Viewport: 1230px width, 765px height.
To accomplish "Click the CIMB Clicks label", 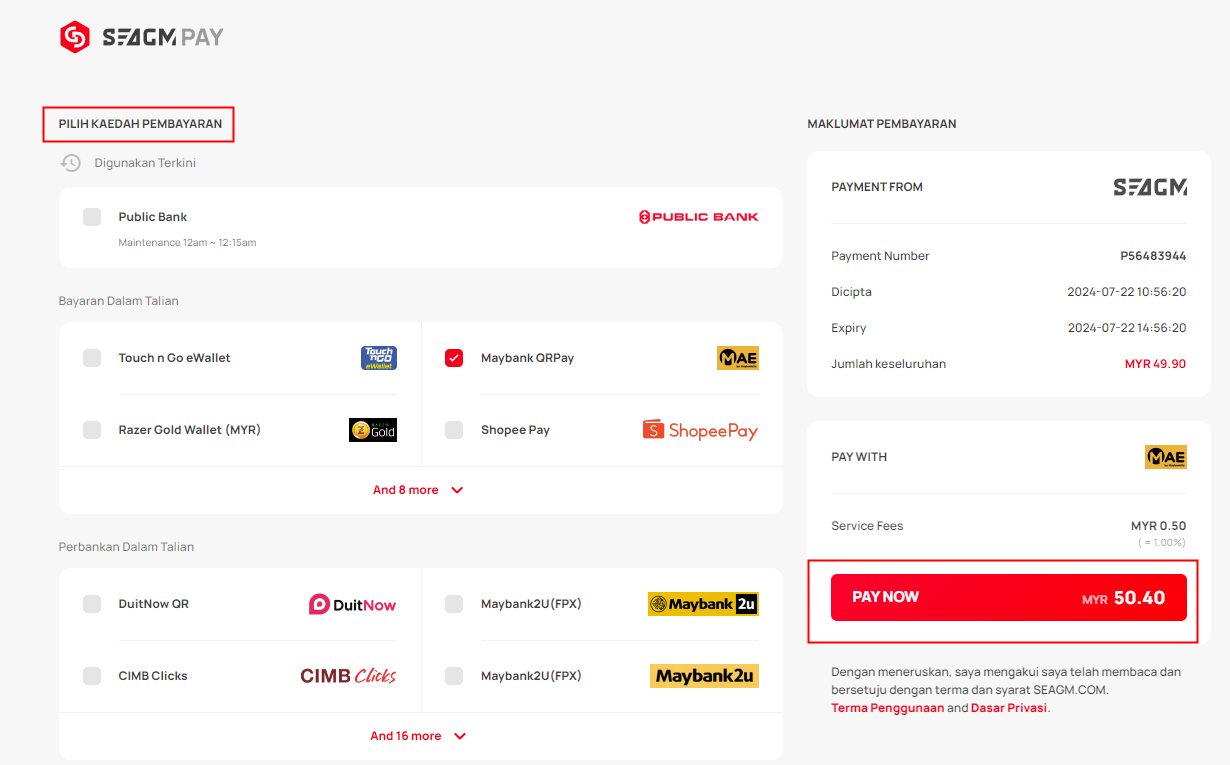I will [153, 676].
